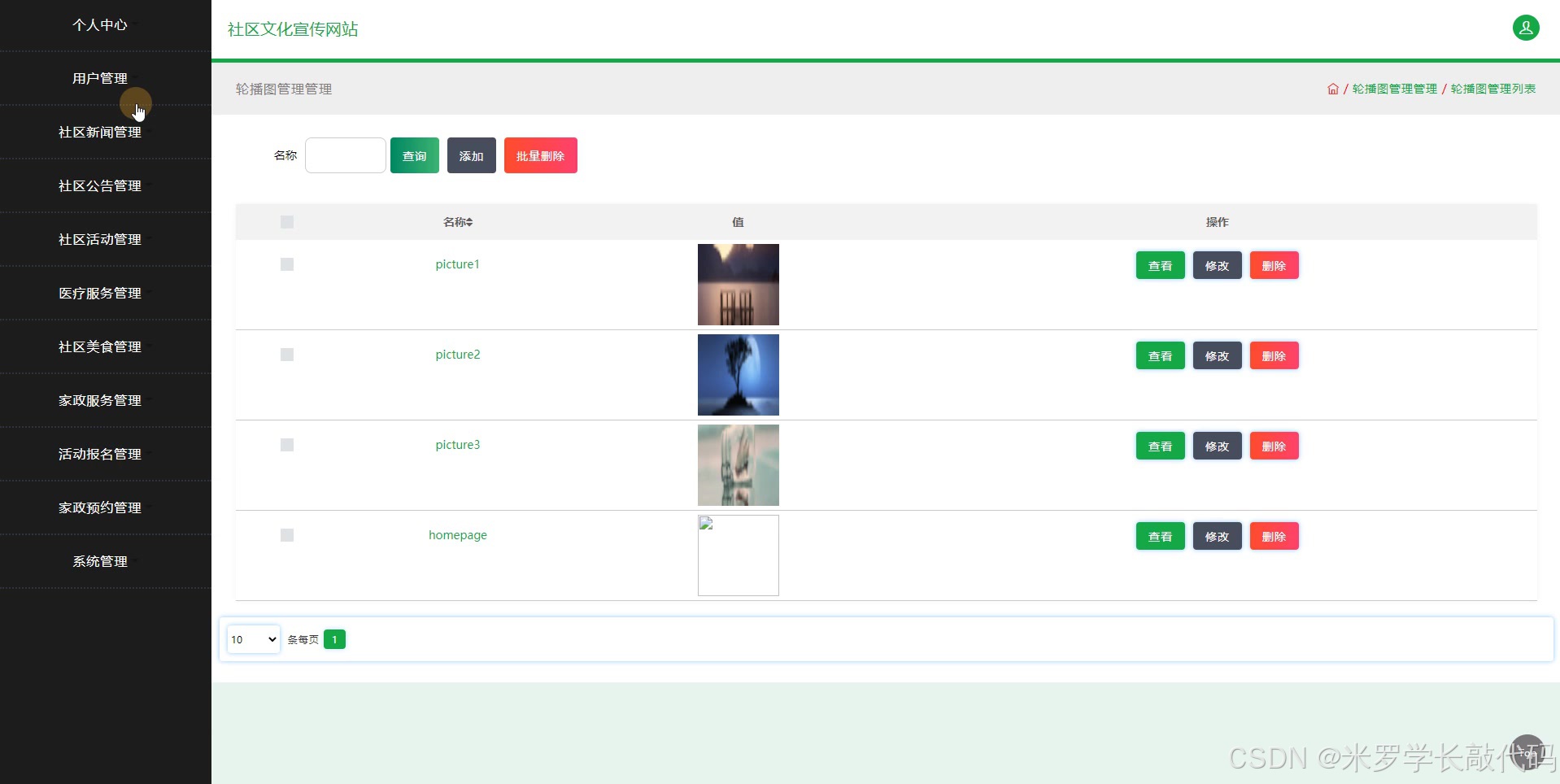Open 用户管理 in sidebar

point(100,79)
